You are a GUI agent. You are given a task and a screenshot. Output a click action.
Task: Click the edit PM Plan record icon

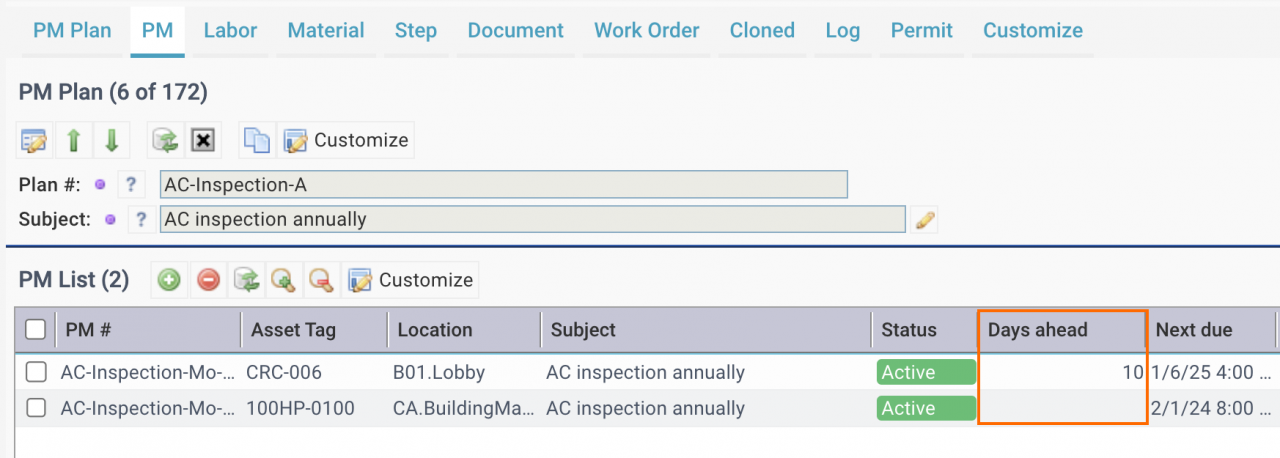35,140
